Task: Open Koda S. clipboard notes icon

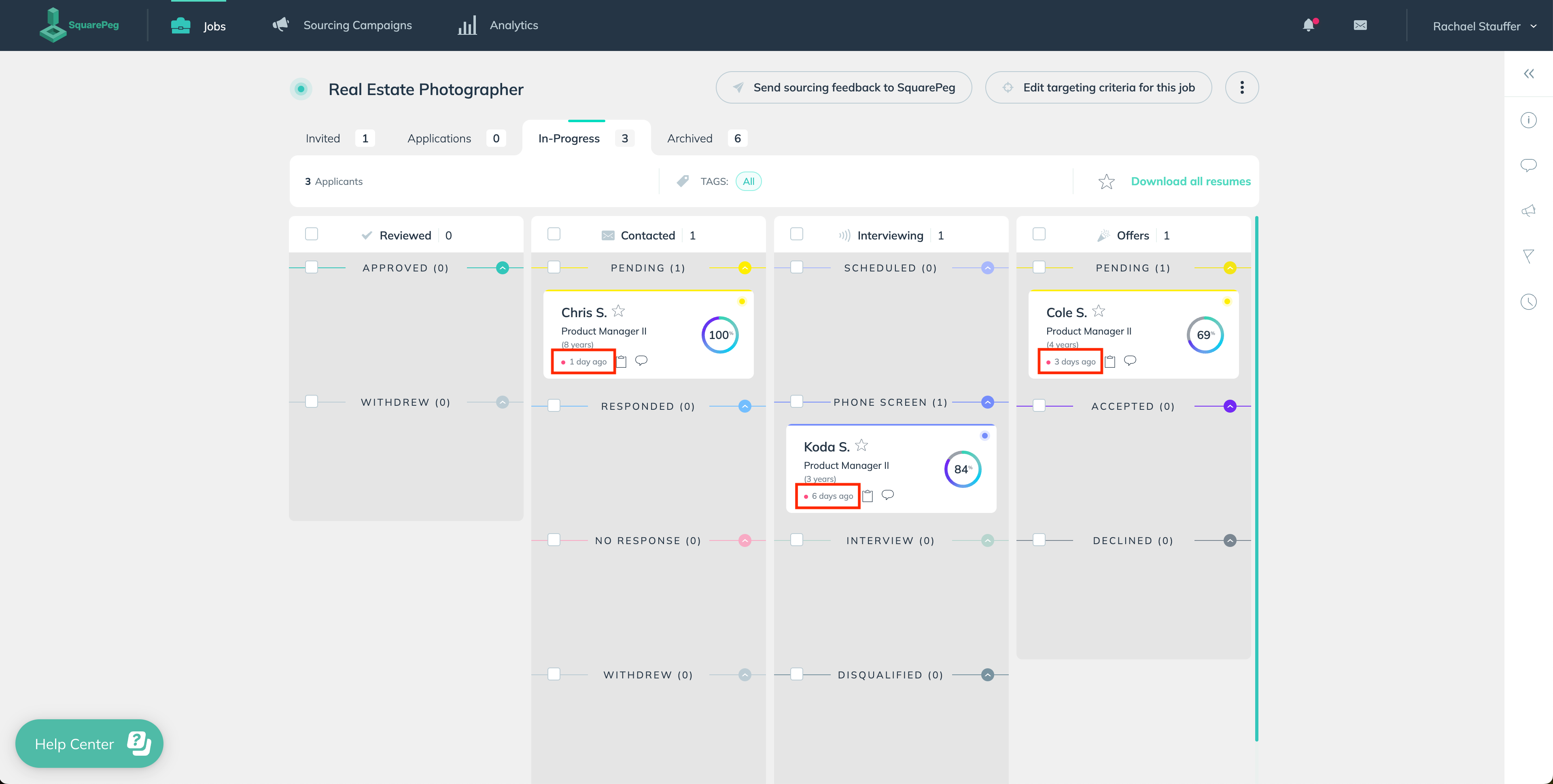Action: 868,495
